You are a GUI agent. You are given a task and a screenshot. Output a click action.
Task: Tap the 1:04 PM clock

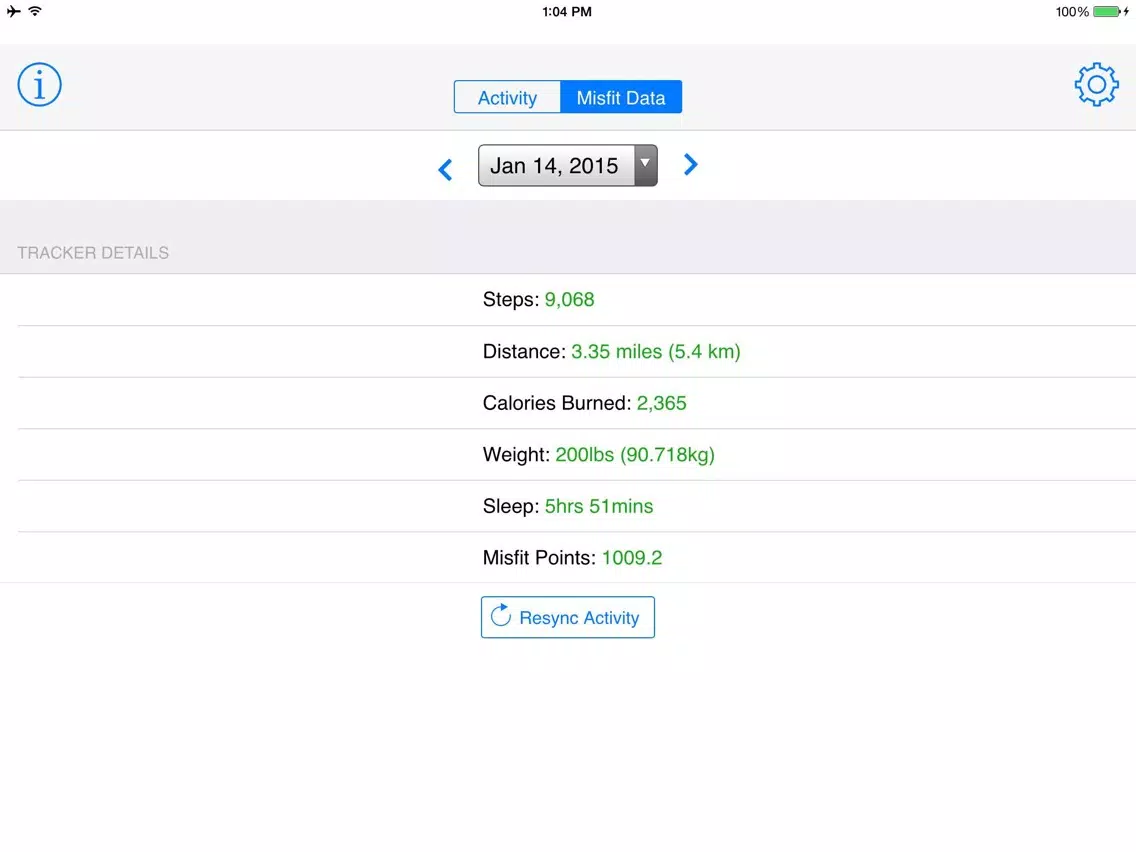[x=567, y=12]
